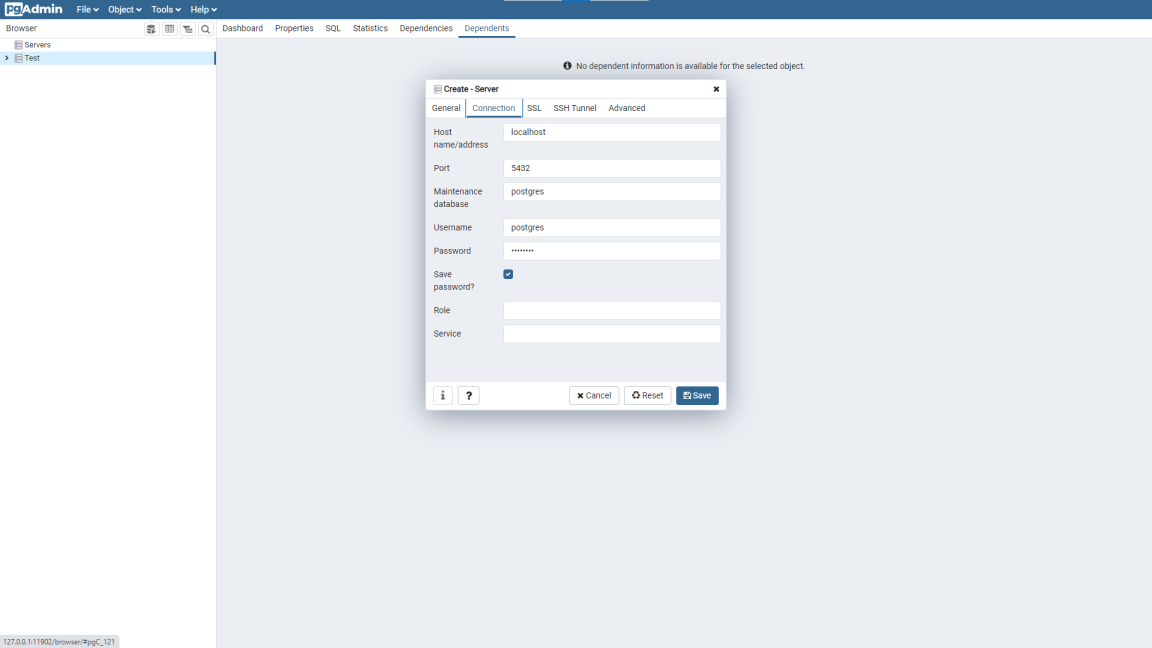
Task: Click the Query Tool icon in Browser toolbar
Action: click(151, 29)
